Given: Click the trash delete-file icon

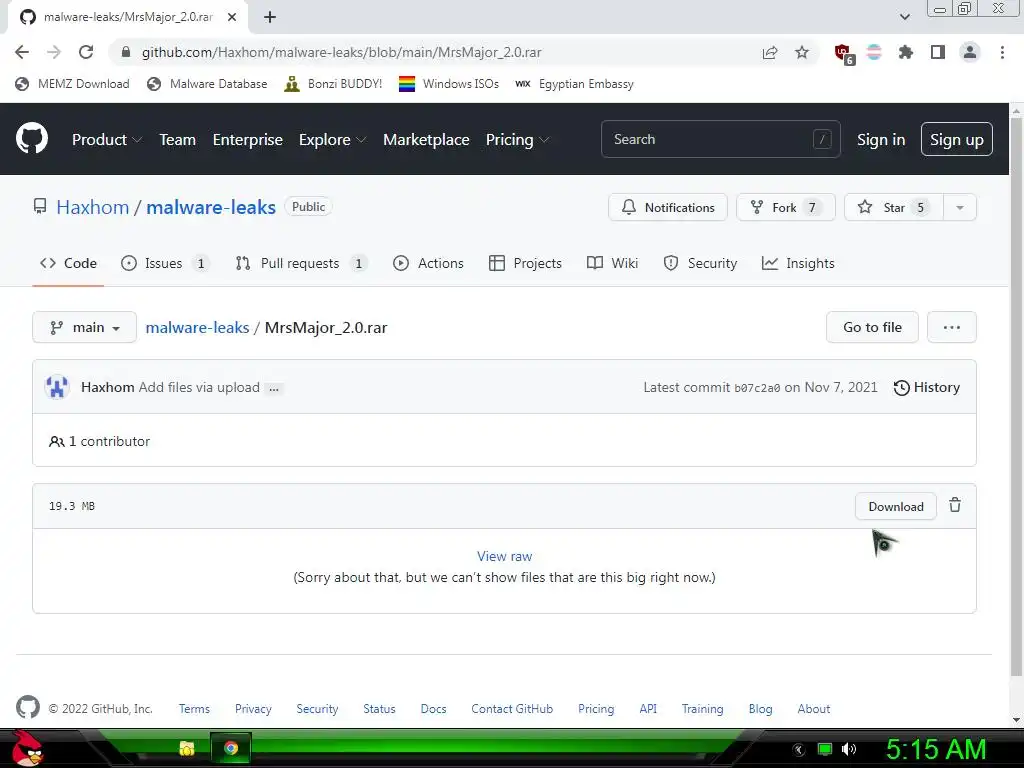Looking at the screenshot, I should 955,505.
